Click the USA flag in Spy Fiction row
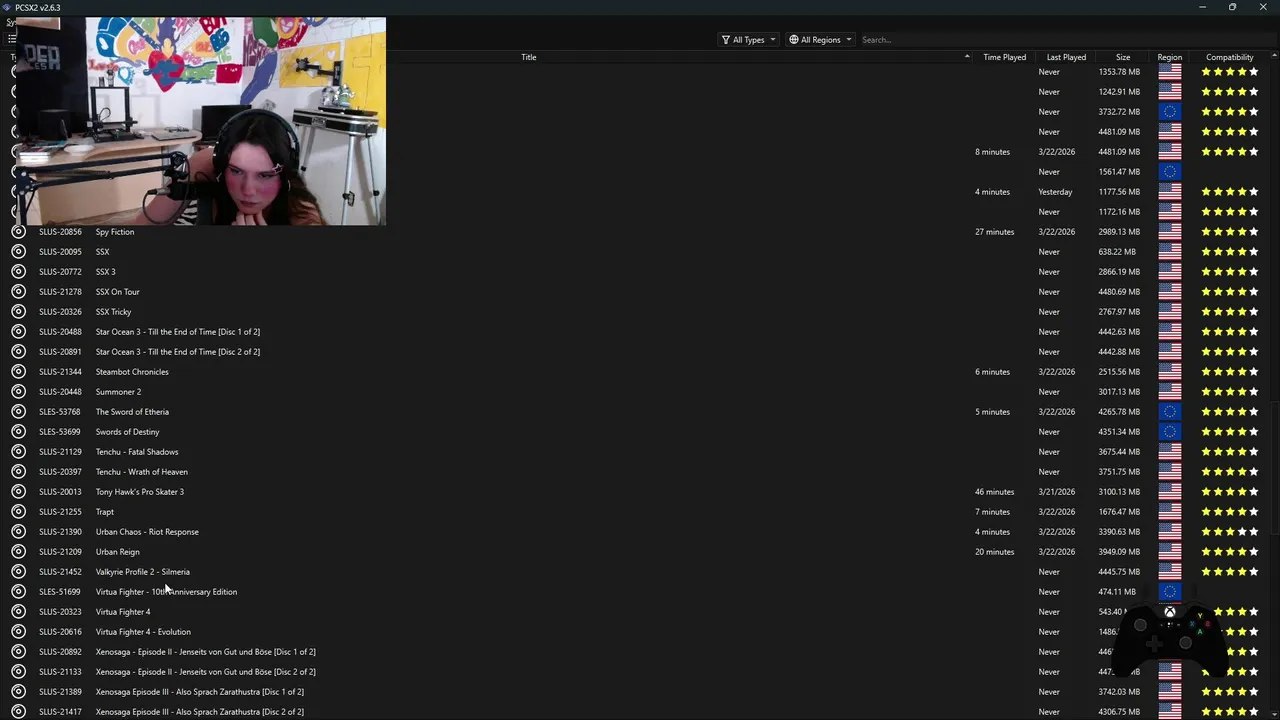Image resolution: width=1280 pixels, height=720 pixels. (x=1169, y=231)
